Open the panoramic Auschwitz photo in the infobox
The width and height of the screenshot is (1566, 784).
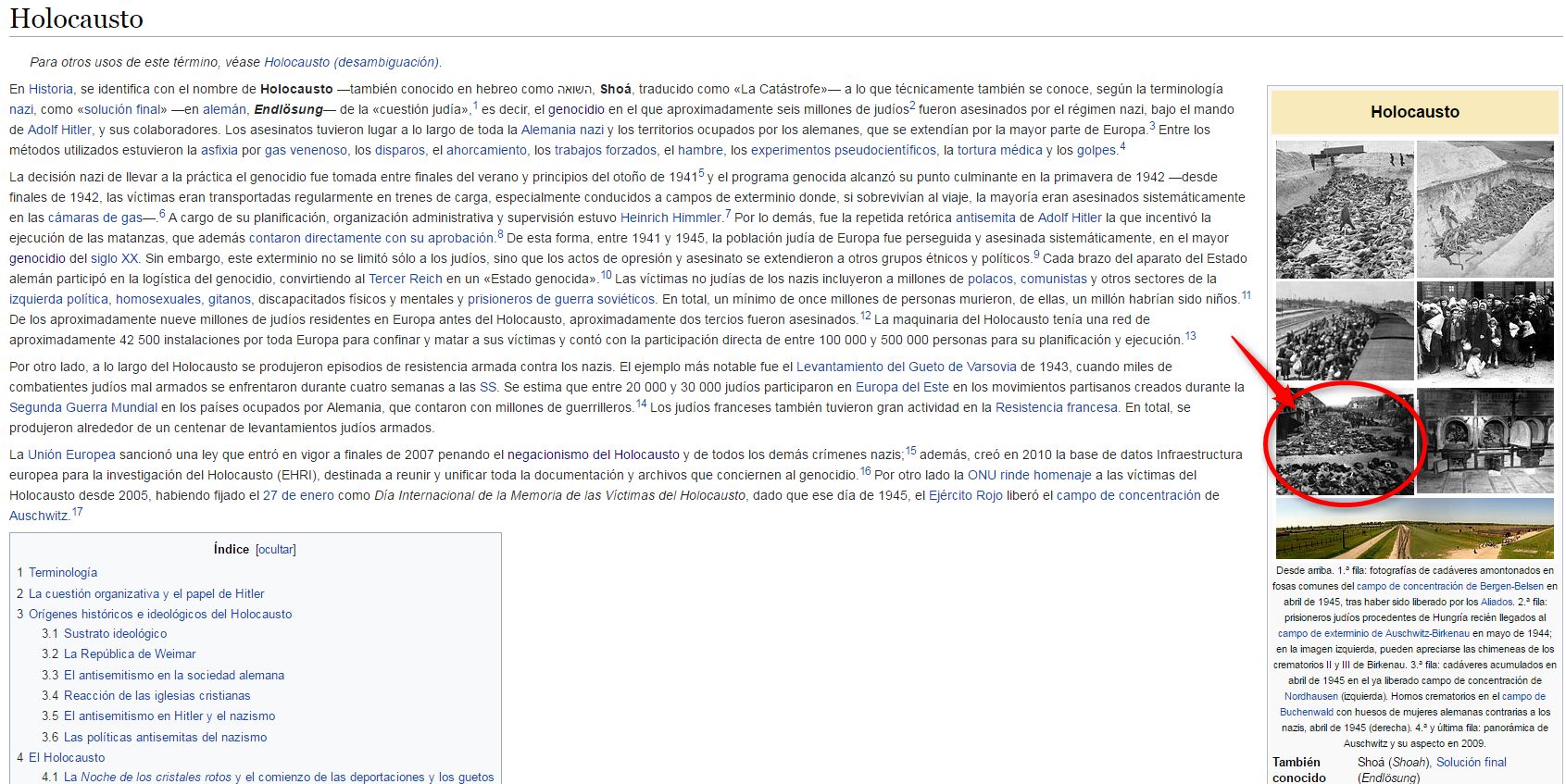[x=1414, y=529]
